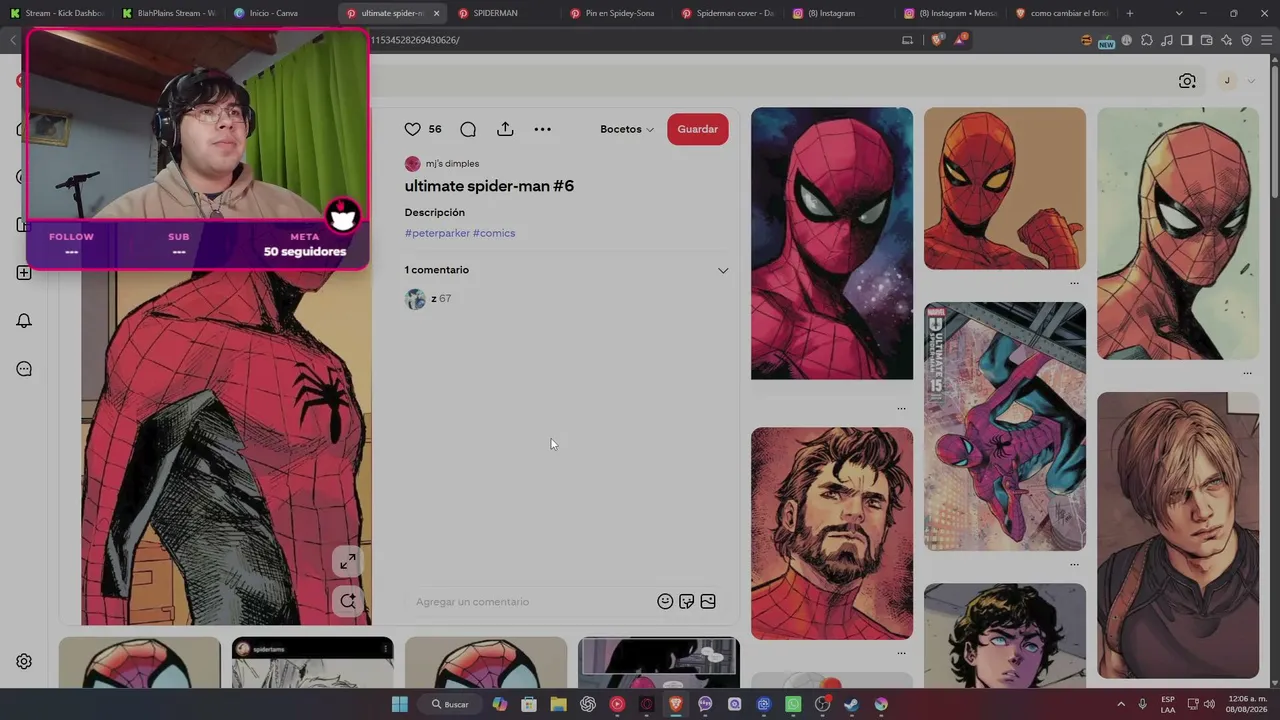Toggle the Brave sidebar panel

tap(1186, 40)
